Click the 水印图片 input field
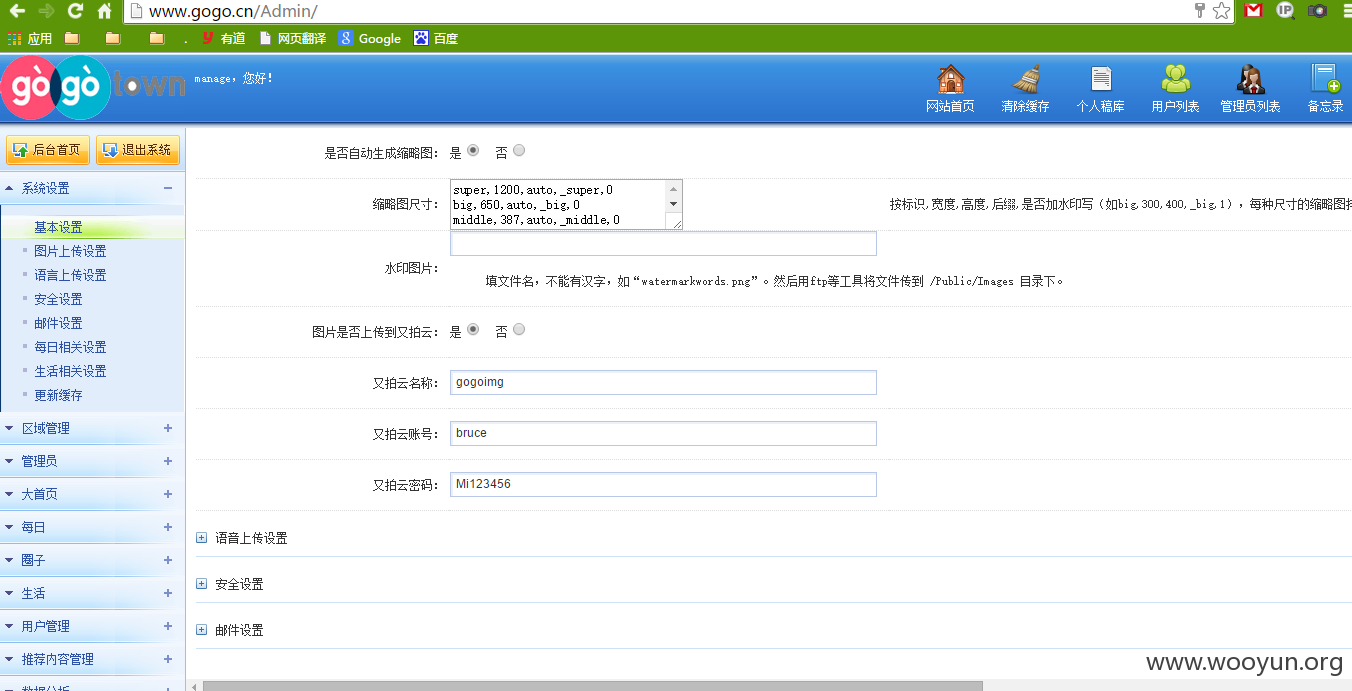Image resolution: width=1352 pixels, height=691 pixels. (x=663, y=244)
